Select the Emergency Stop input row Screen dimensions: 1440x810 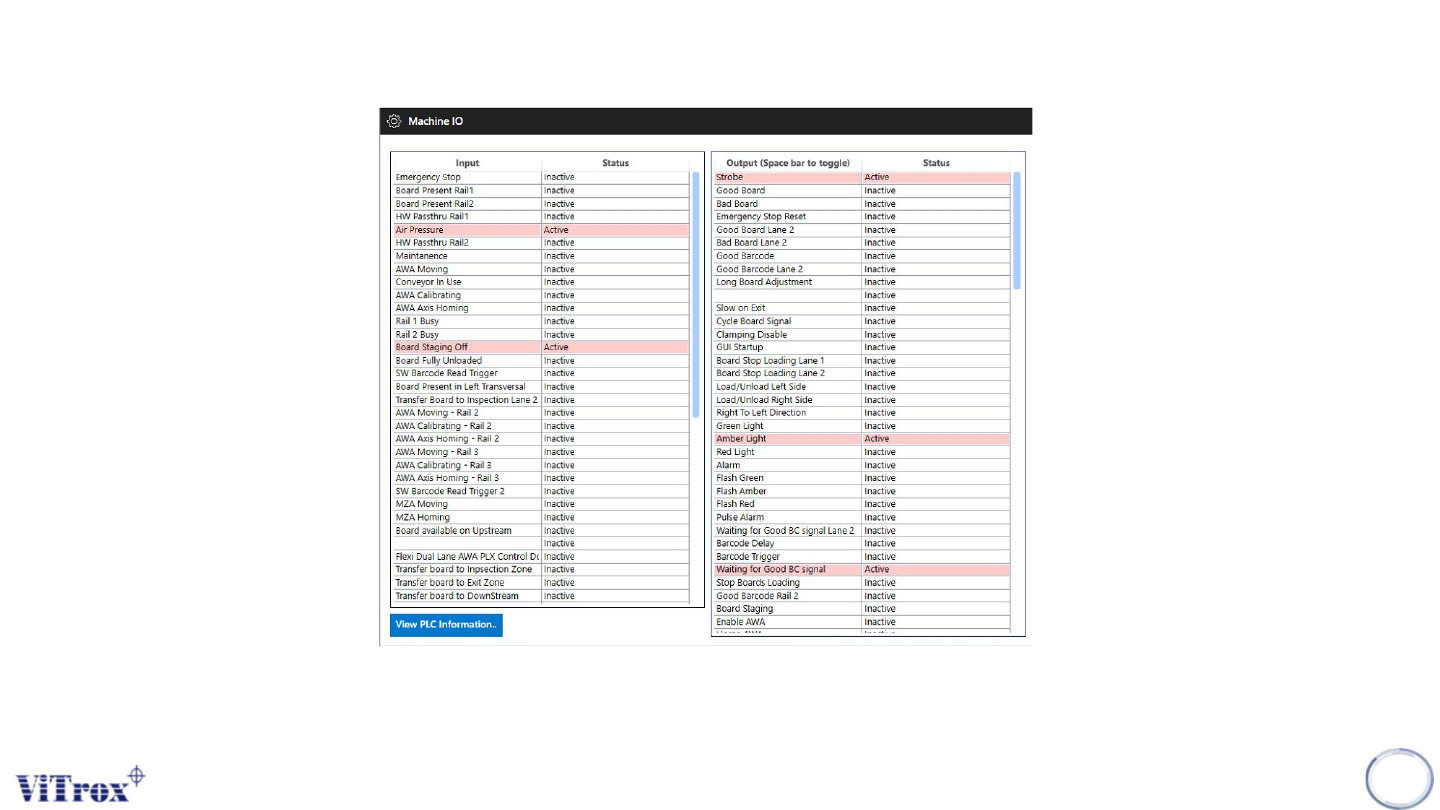click(541, 177)
